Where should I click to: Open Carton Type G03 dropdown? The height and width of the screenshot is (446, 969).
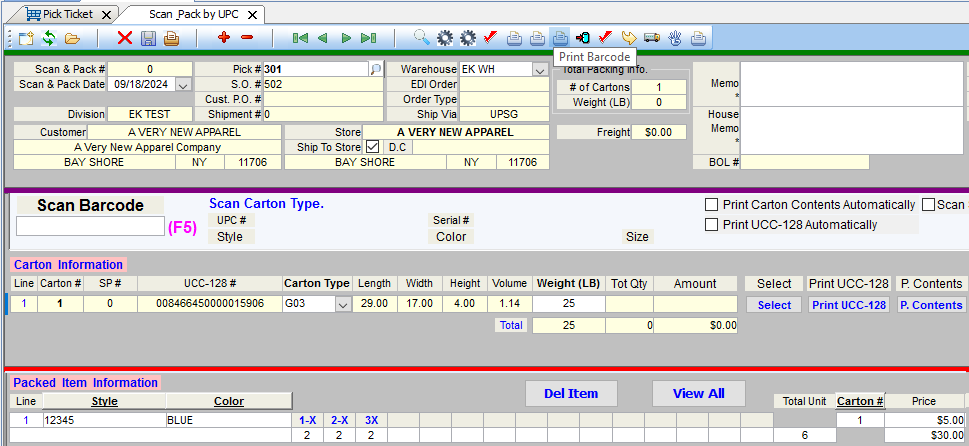tap(344, 304)
